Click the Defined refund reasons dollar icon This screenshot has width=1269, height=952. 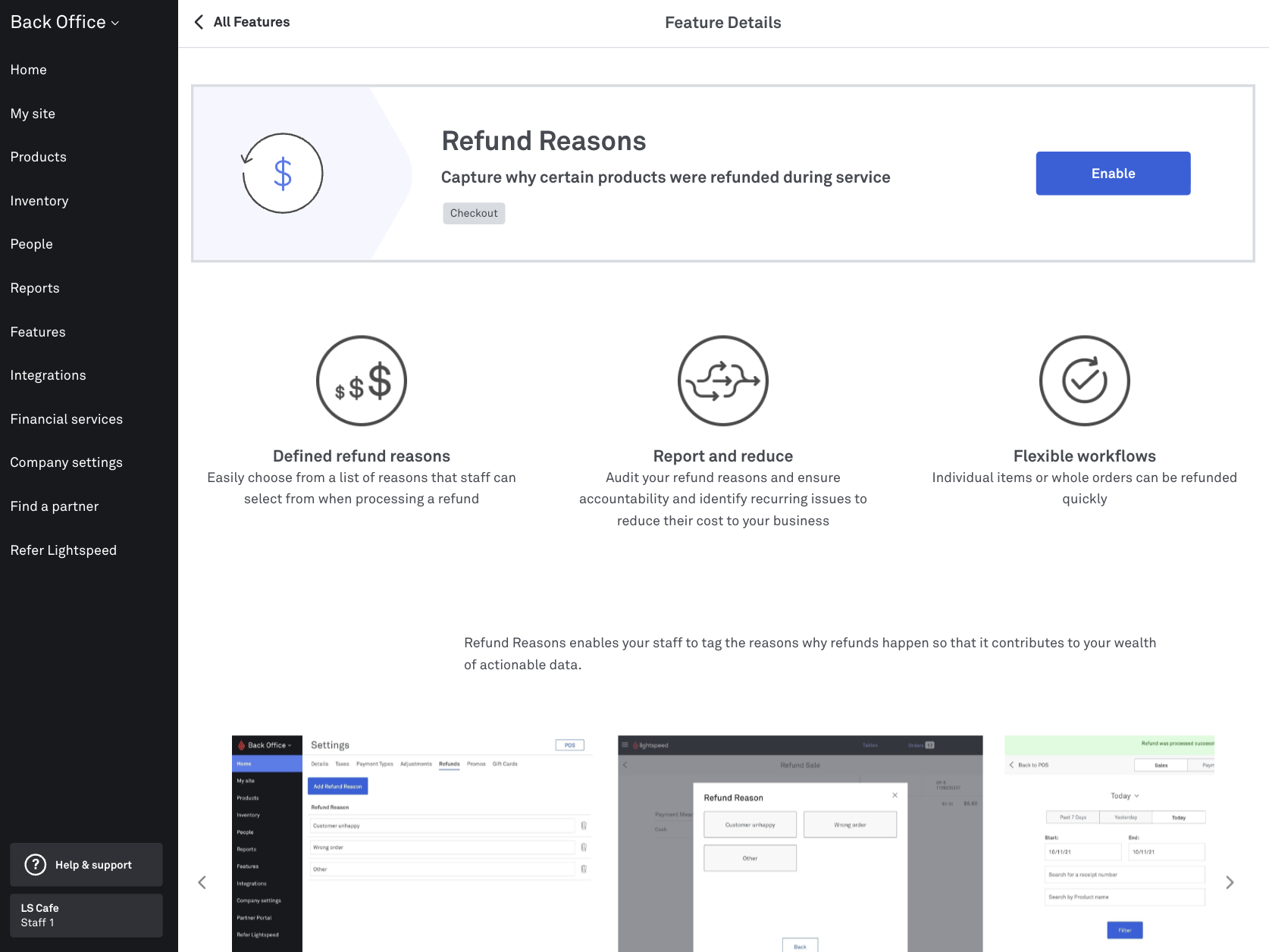click(x=362, y=380)
